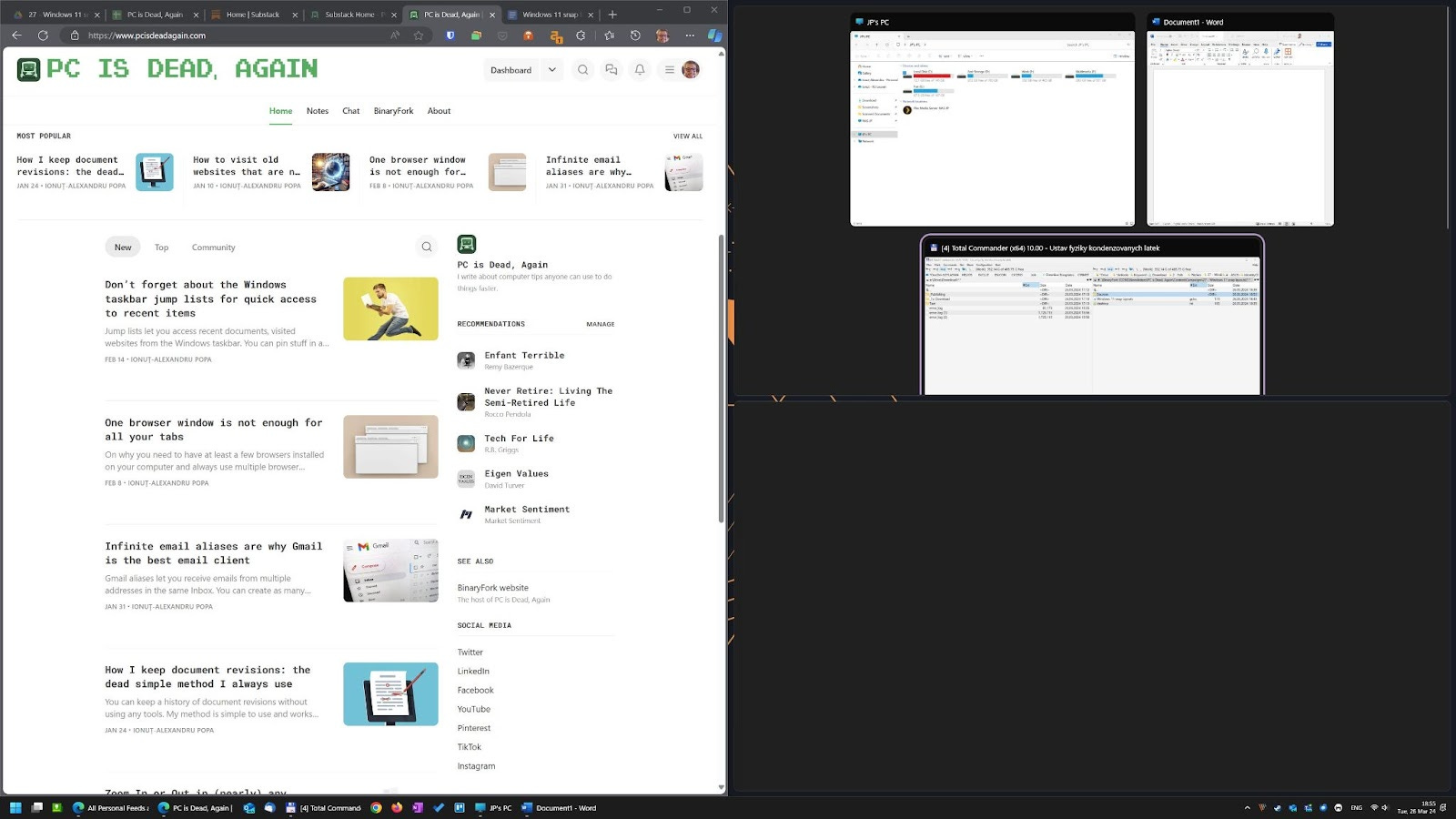Image resolution: width=1456 pixels, height=819 pixels.
Task: Click the search magnifier in the site header
Action: [x=583, y=70]
